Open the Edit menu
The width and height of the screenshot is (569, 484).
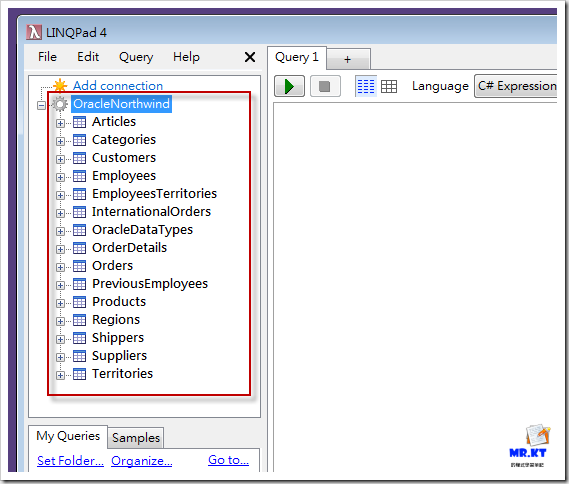pos(88,57)
